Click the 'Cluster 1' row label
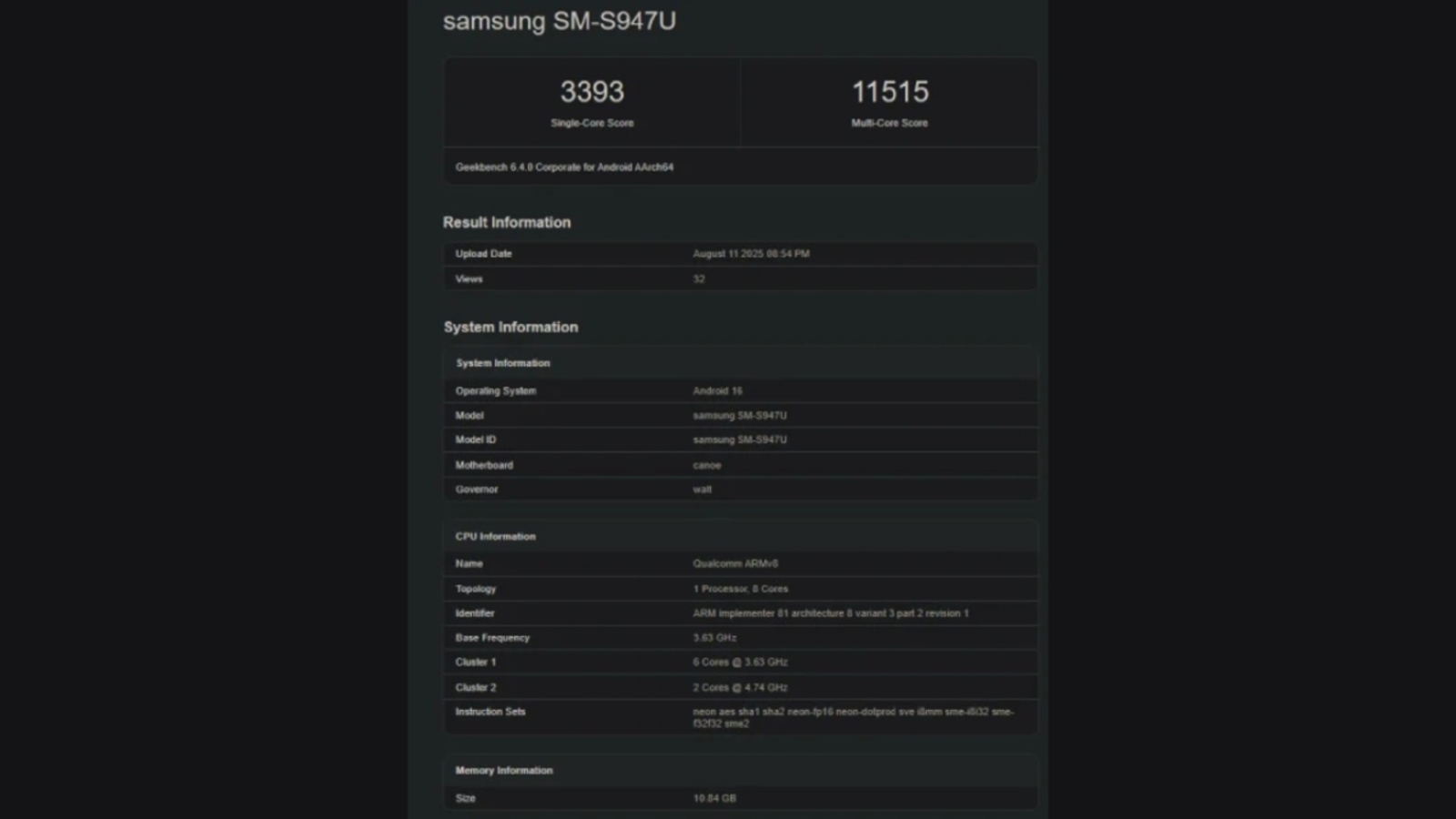This screenshot has width=1456, height=819. [476, 662]
